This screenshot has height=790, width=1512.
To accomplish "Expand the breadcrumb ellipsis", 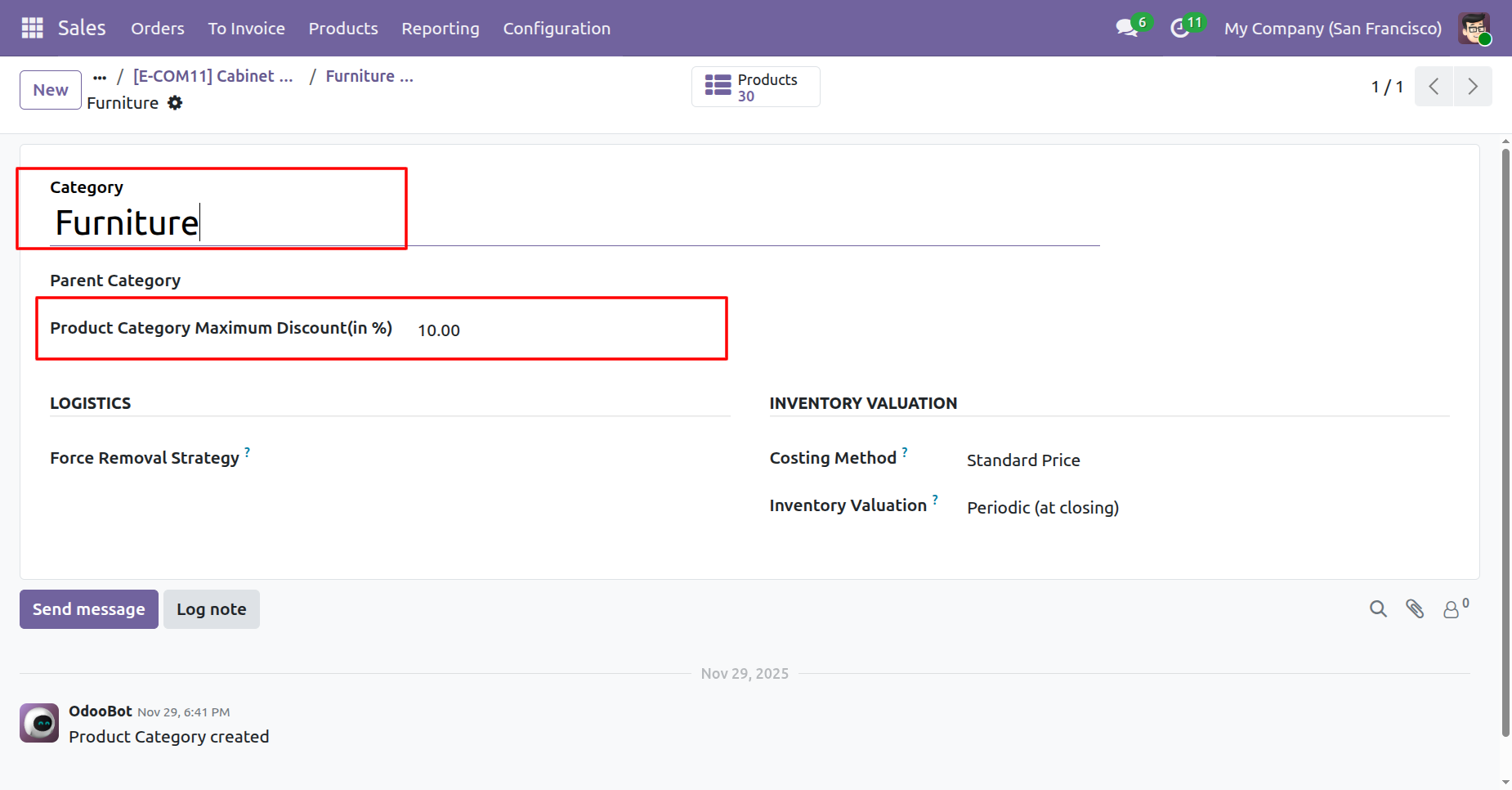I will point(100,77).
